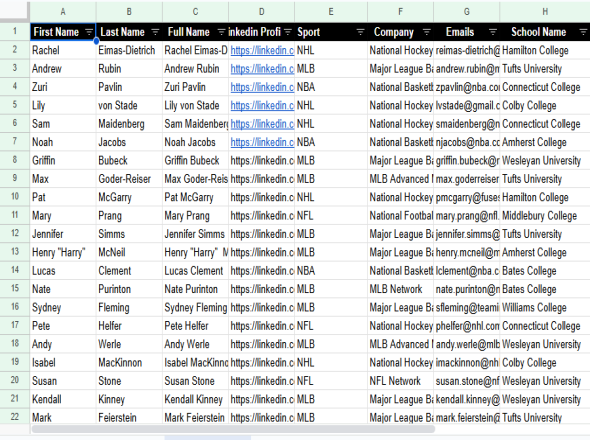The width and height of the screenshot is (590, 440).
Task: Open the Last Name column filter
Action: (x=155, y=32)
